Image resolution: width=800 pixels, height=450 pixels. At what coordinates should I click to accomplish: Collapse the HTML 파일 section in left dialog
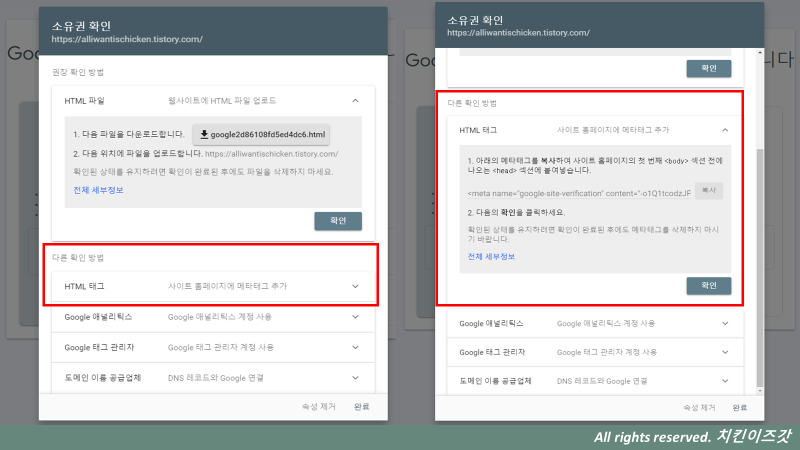[x=355, y=101]
